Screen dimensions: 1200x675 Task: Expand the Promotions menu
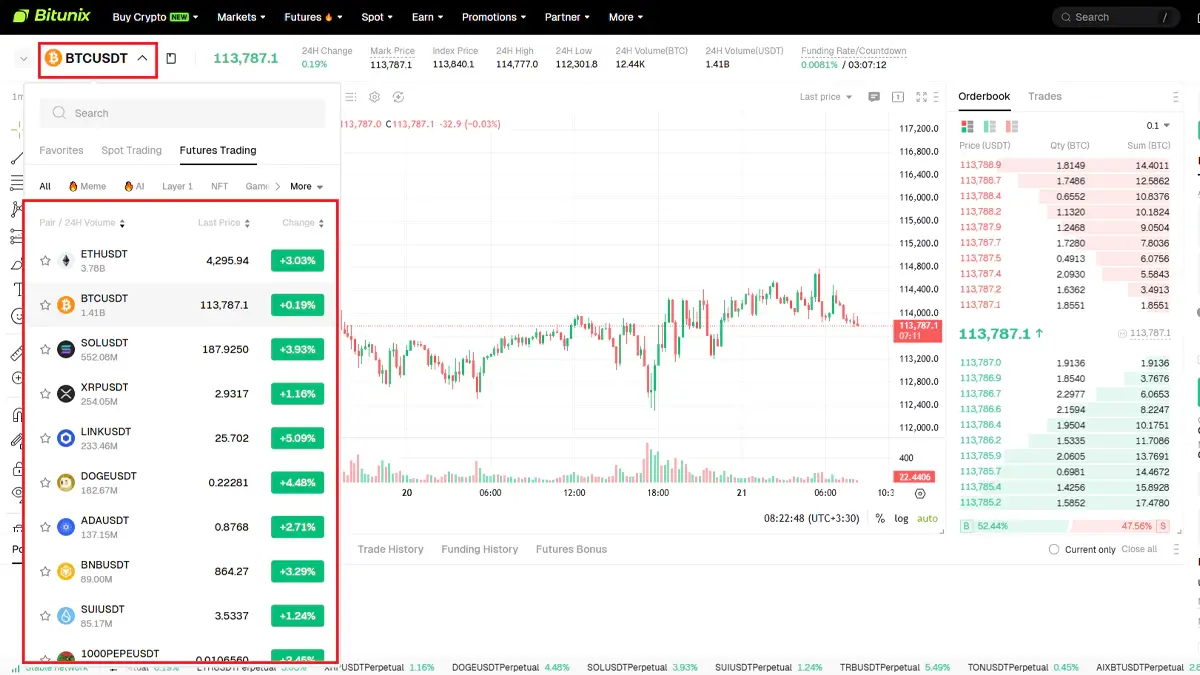(x=494, y=17)
